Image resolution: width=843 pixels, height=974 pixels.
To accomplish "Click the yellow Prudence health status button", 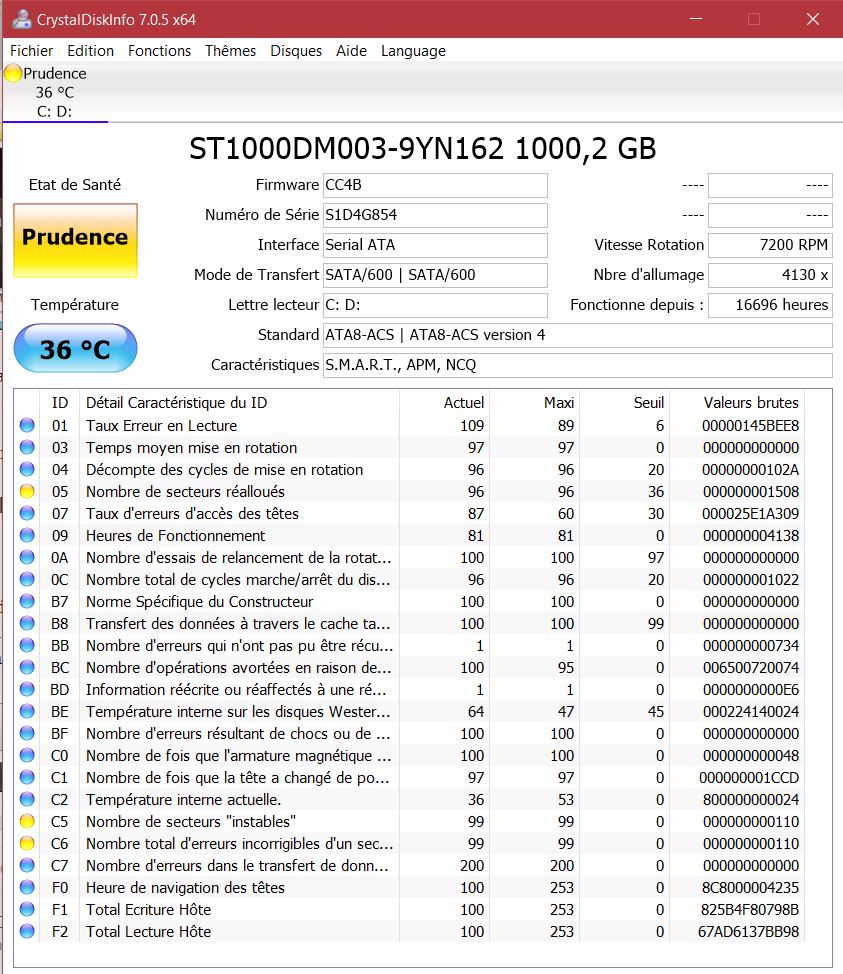I will [x=75, y=239].
